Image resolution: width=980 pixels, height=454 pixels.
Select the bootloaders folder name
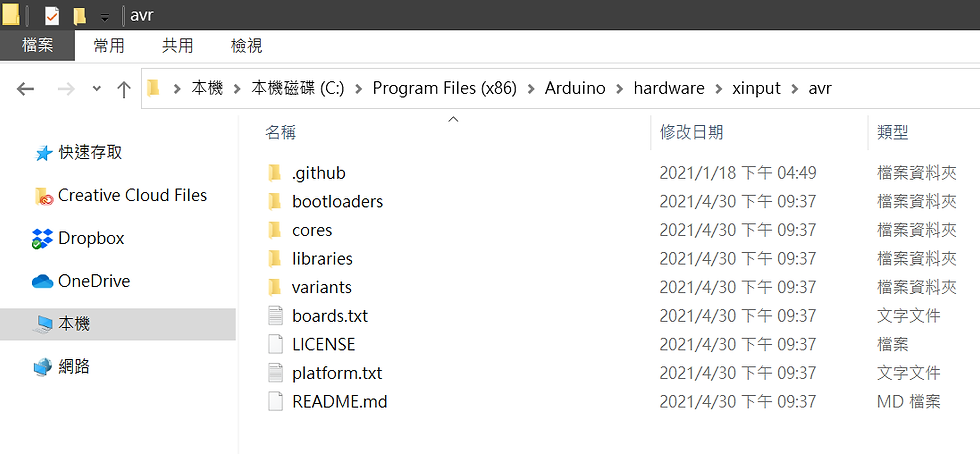point(338,201)
